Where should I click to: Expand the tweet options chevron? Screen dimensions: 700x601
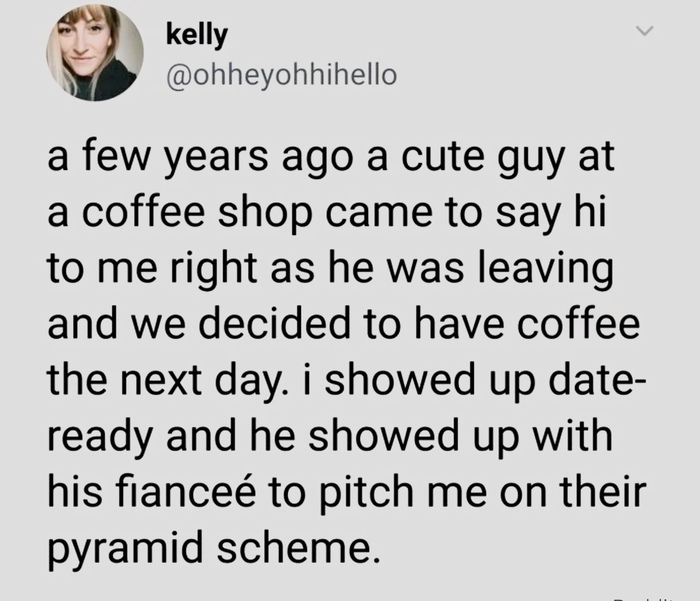tap(647, 35)
